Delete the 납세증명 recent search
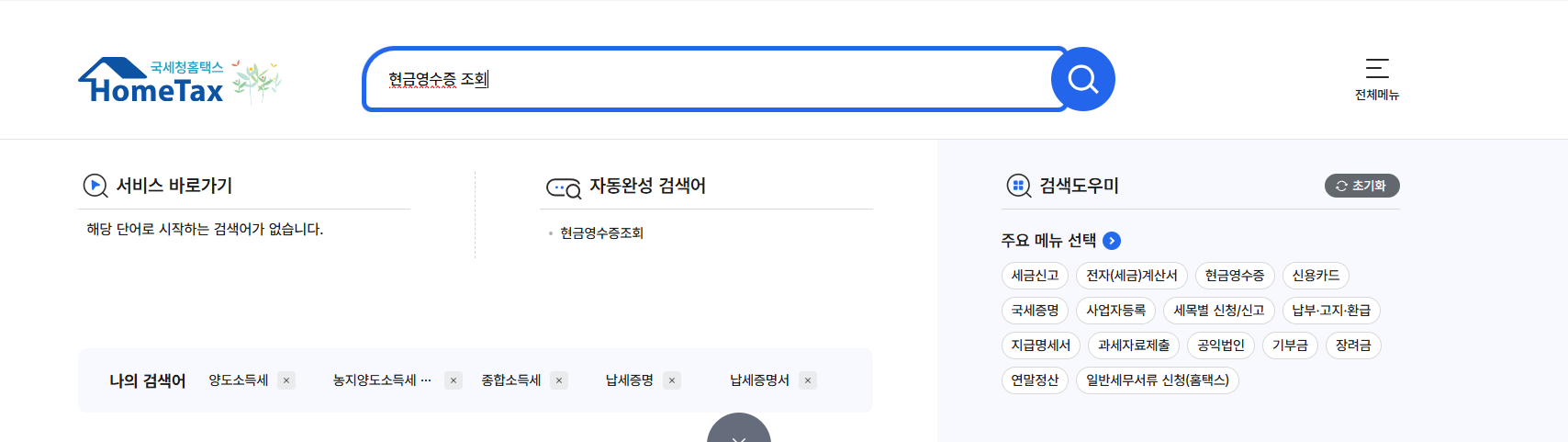 tap(672, 380)
